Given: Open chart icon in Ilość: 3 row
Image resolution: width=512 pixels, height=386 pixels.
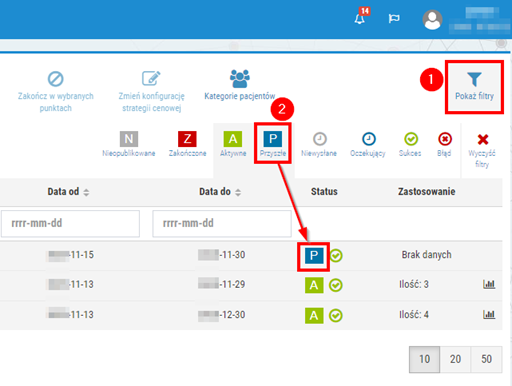Looking at the screenshot, I should click(489, 284).
